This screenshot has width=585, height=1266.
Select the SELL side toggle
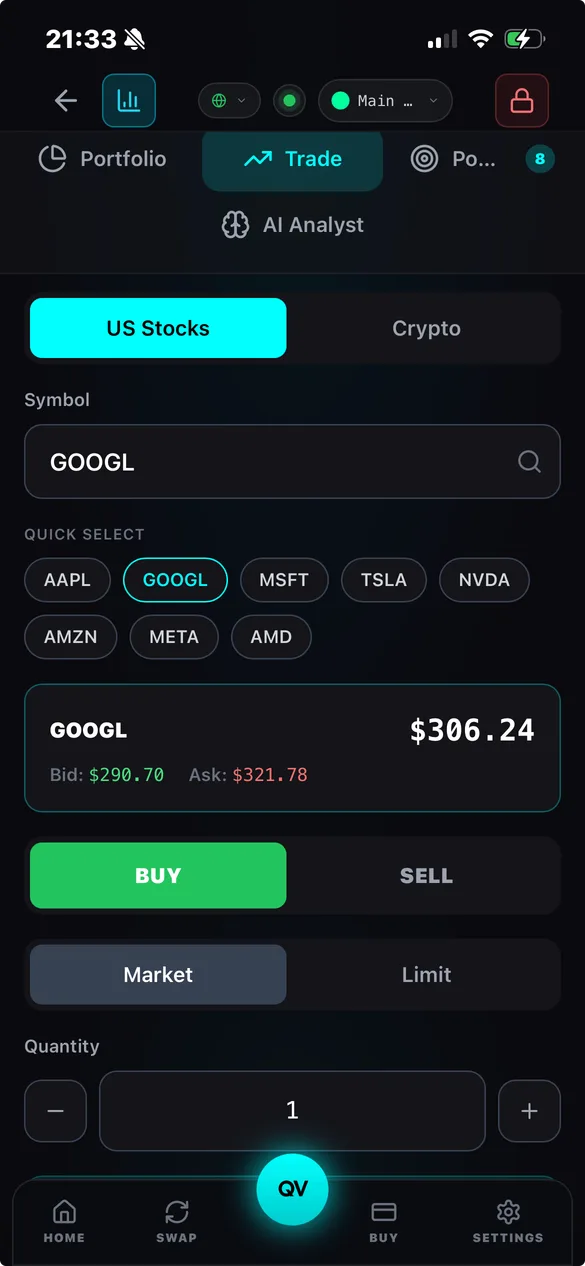pyautogui.click(x=427, y=874)
